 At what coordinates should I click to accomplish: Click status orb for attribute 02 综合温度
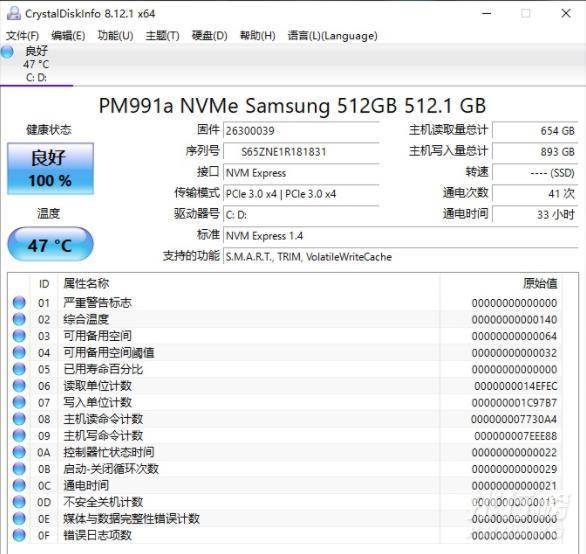pos(19,319)
